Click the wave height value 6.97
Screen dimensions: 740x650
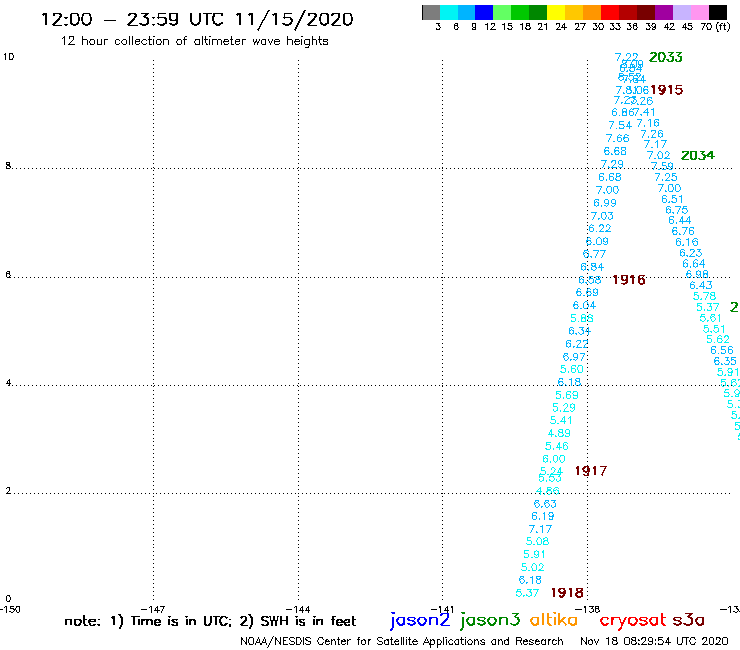tap(574, 357)
